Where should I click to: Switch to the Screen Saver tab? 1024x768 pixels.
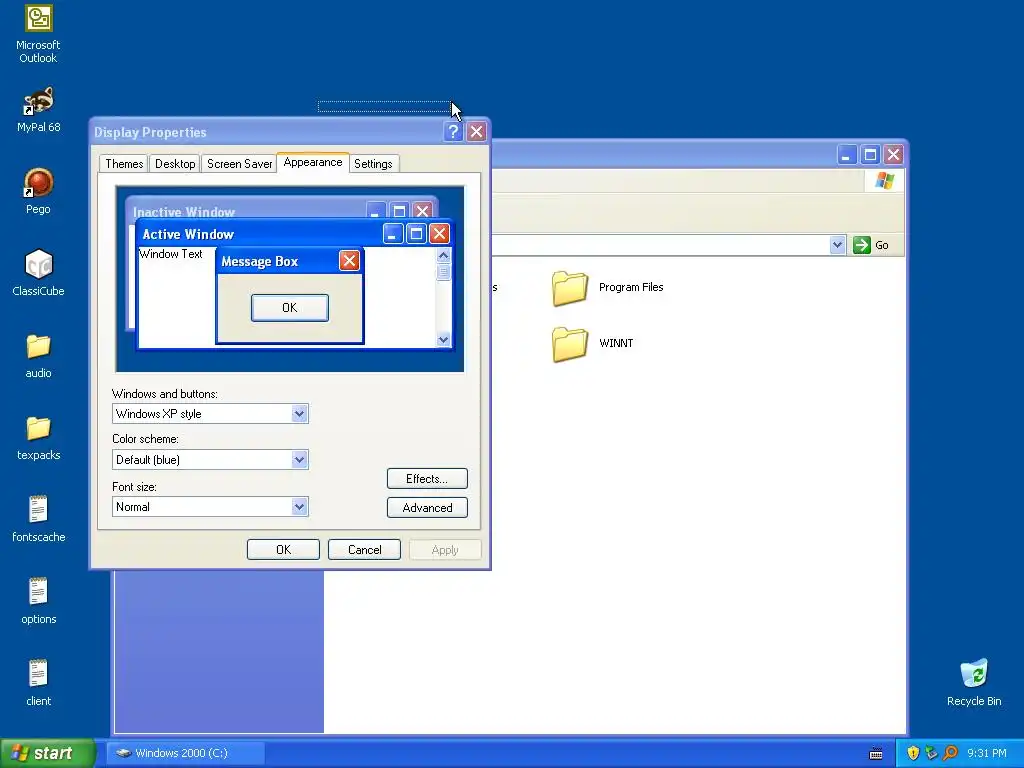tap(240, 164)
